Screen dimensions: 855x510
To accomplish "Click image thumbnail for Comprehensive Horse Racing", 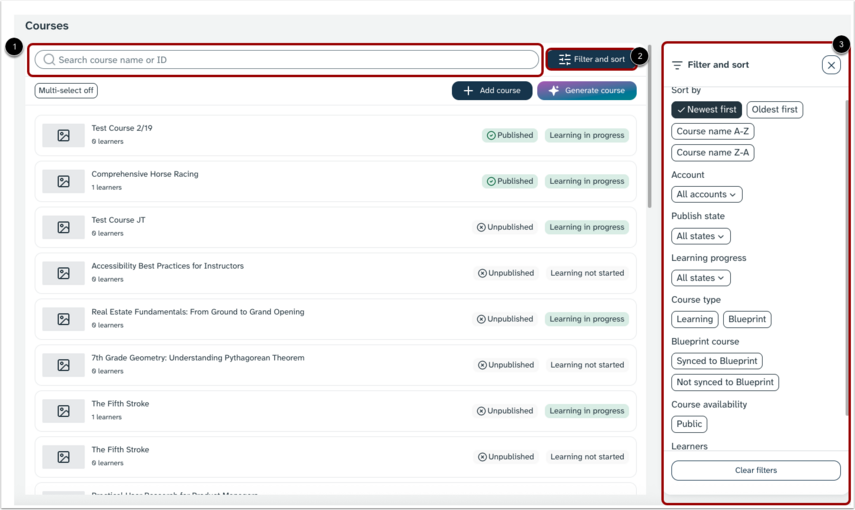I will pyautogui.click(x=63, y=181).
